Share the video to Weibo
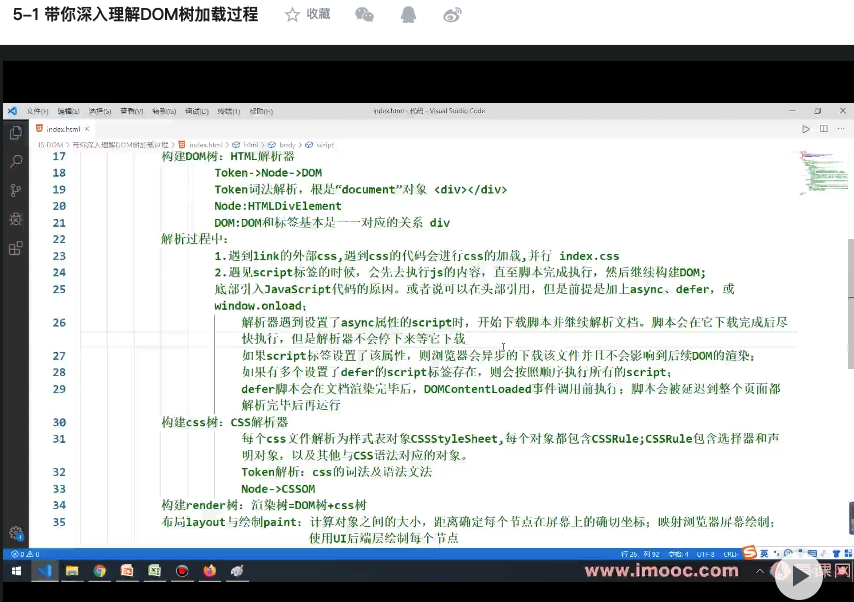 click(450, 15)
